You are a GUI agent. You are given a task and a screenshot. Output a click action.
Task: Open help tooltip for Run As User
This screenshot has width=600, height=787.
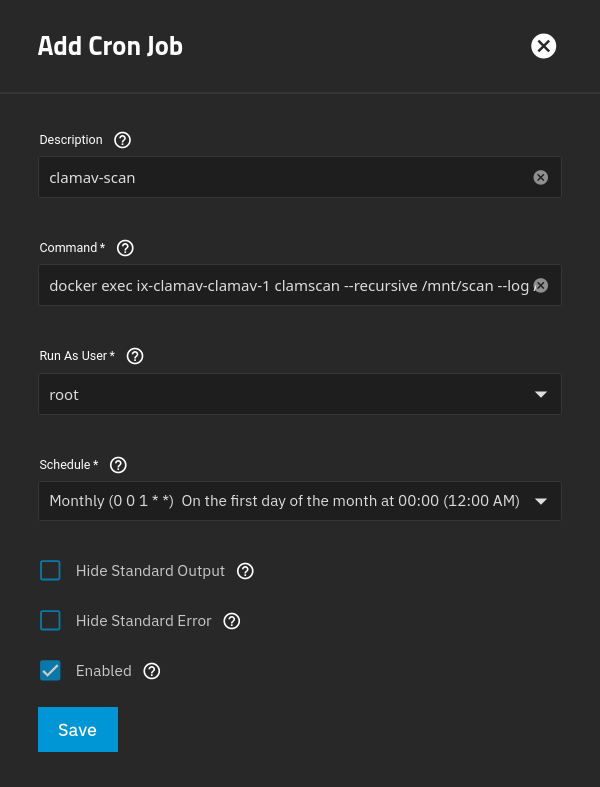(x=135, y=356)
